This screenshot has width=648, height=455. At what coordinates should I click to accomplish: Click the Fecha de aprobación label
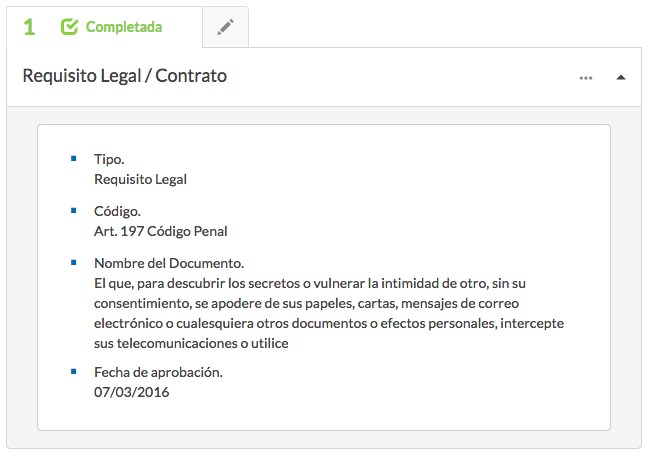point(158,372)
